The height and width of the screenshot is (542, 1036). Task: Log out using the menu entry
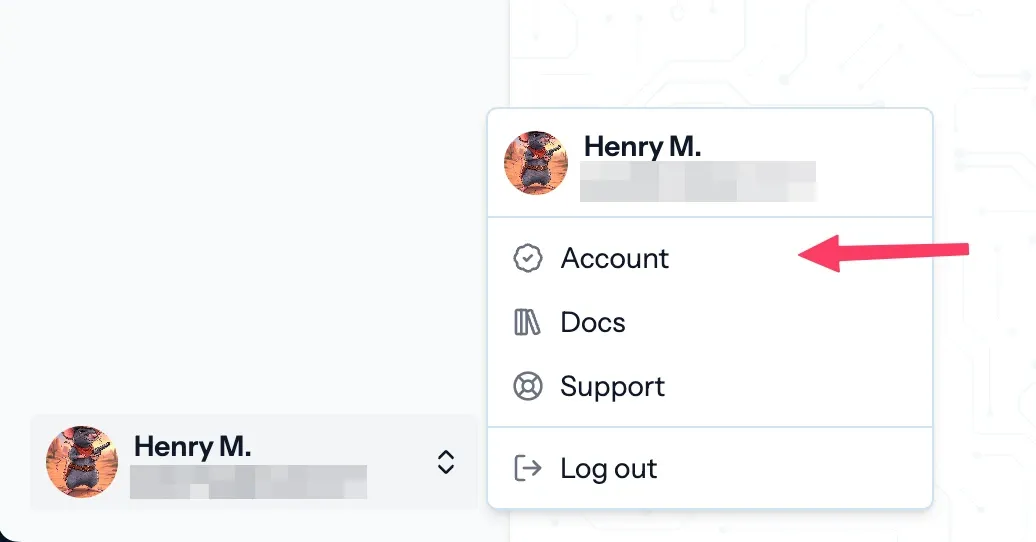(x=608, y=468)
